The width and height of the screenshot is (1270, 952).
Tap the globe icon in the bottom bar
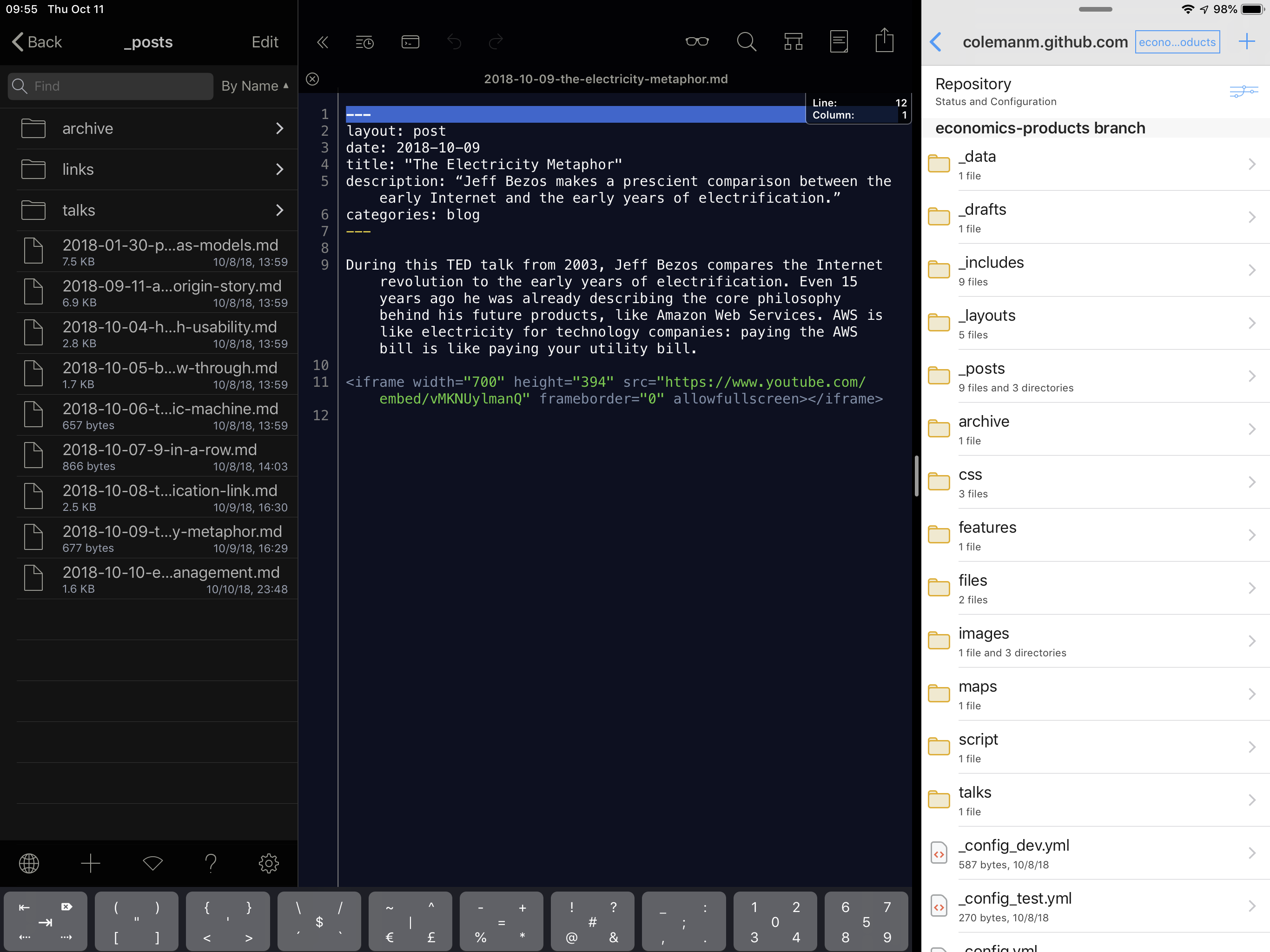coord(29,863)
